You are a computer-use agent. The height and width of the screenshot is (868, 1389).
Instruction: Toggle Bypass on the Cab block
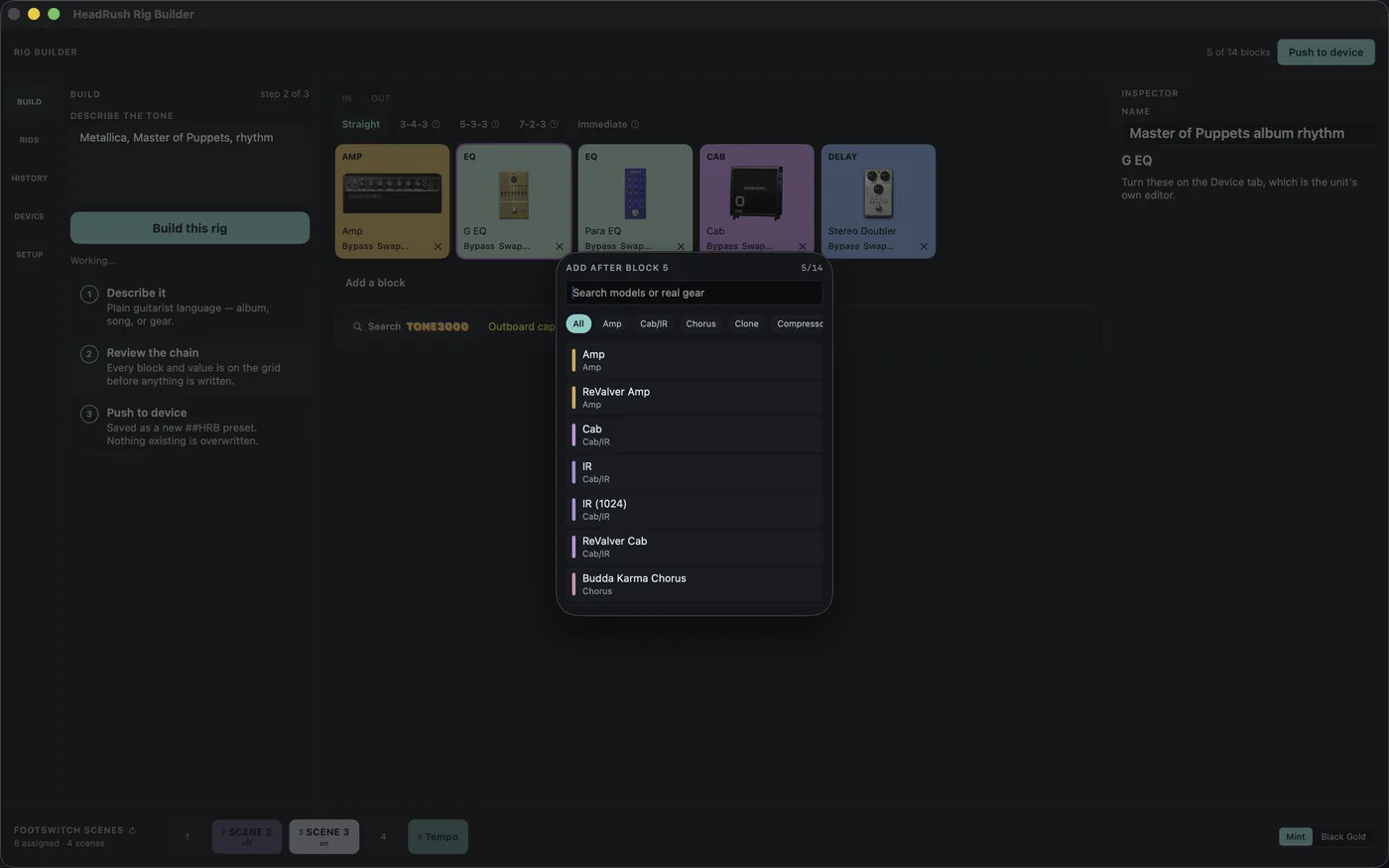(x=722, y=246)
